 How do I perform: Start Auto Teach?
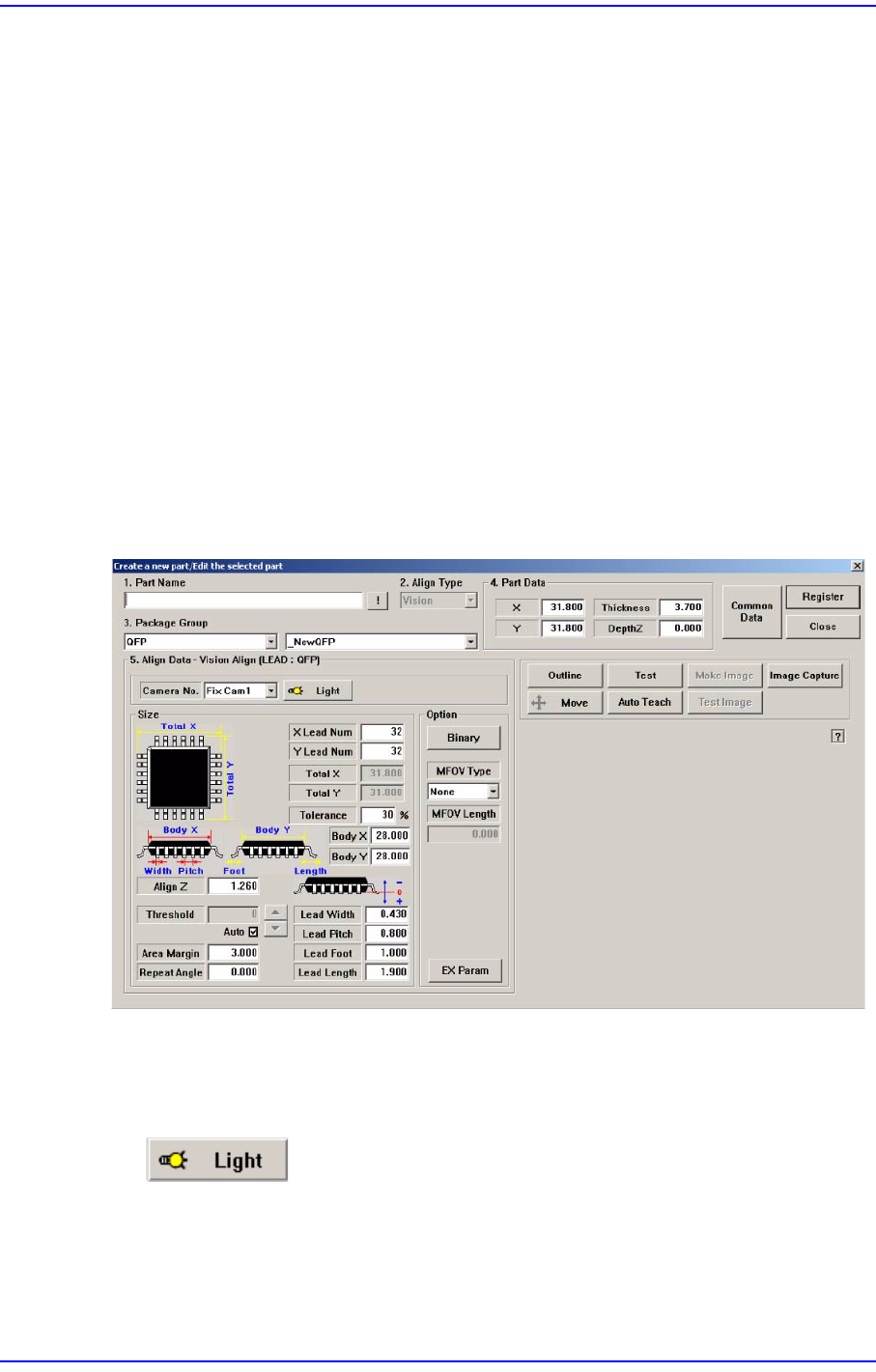645,703
